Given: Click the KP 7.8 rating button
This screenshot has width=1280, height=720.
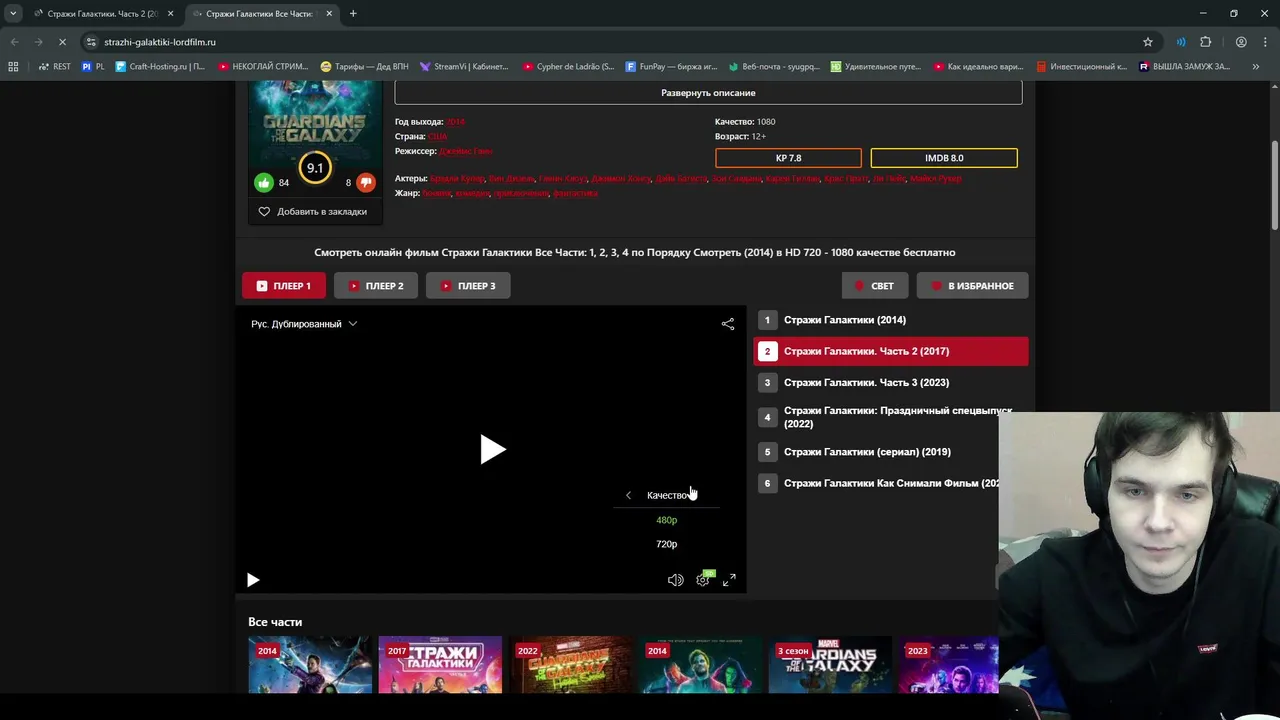Looking at the screenshot, I should coord(788,158).
